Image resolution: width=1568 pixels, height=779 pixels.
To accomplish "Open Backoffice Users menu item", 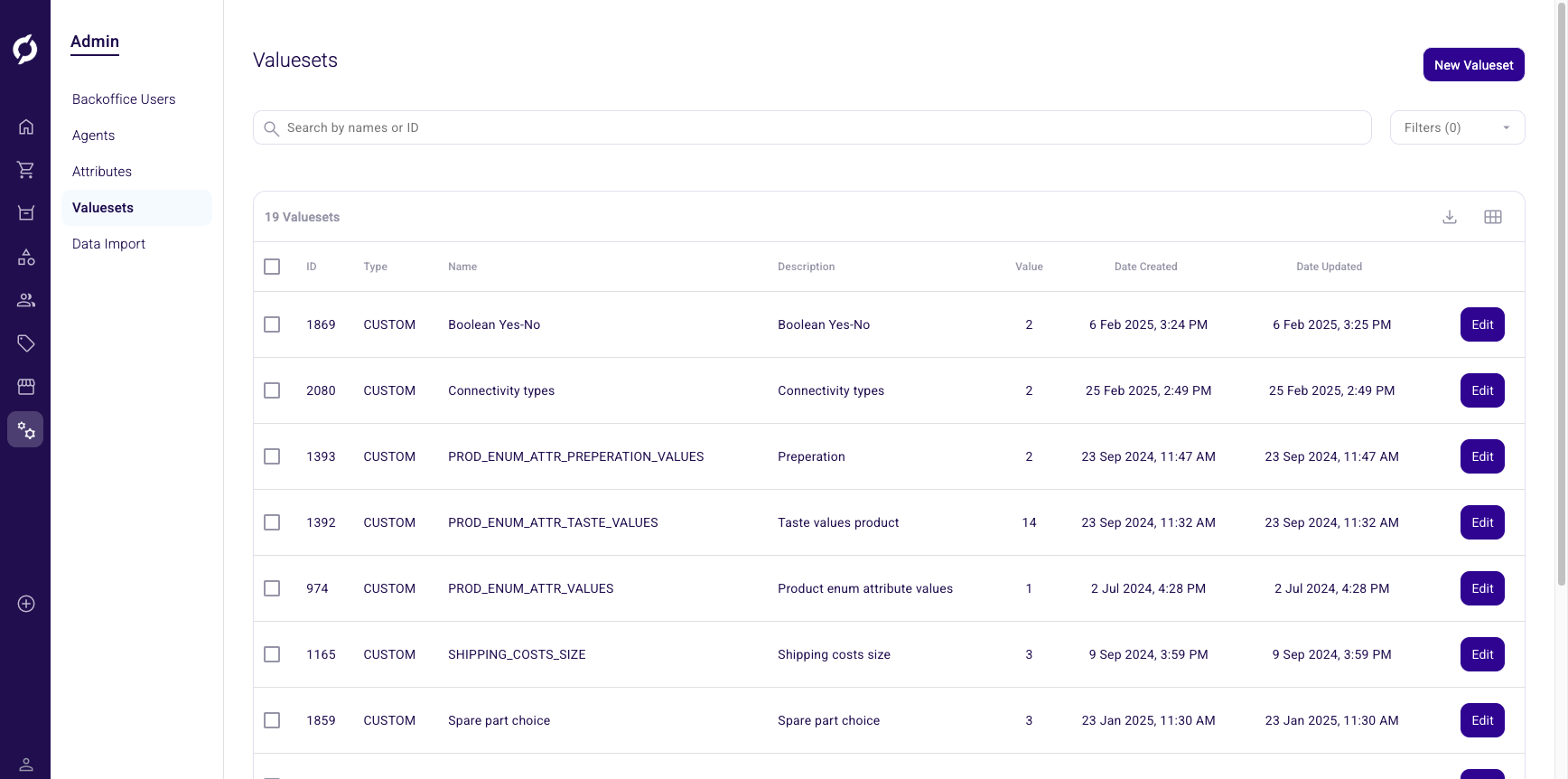I will tap(124, 99).
